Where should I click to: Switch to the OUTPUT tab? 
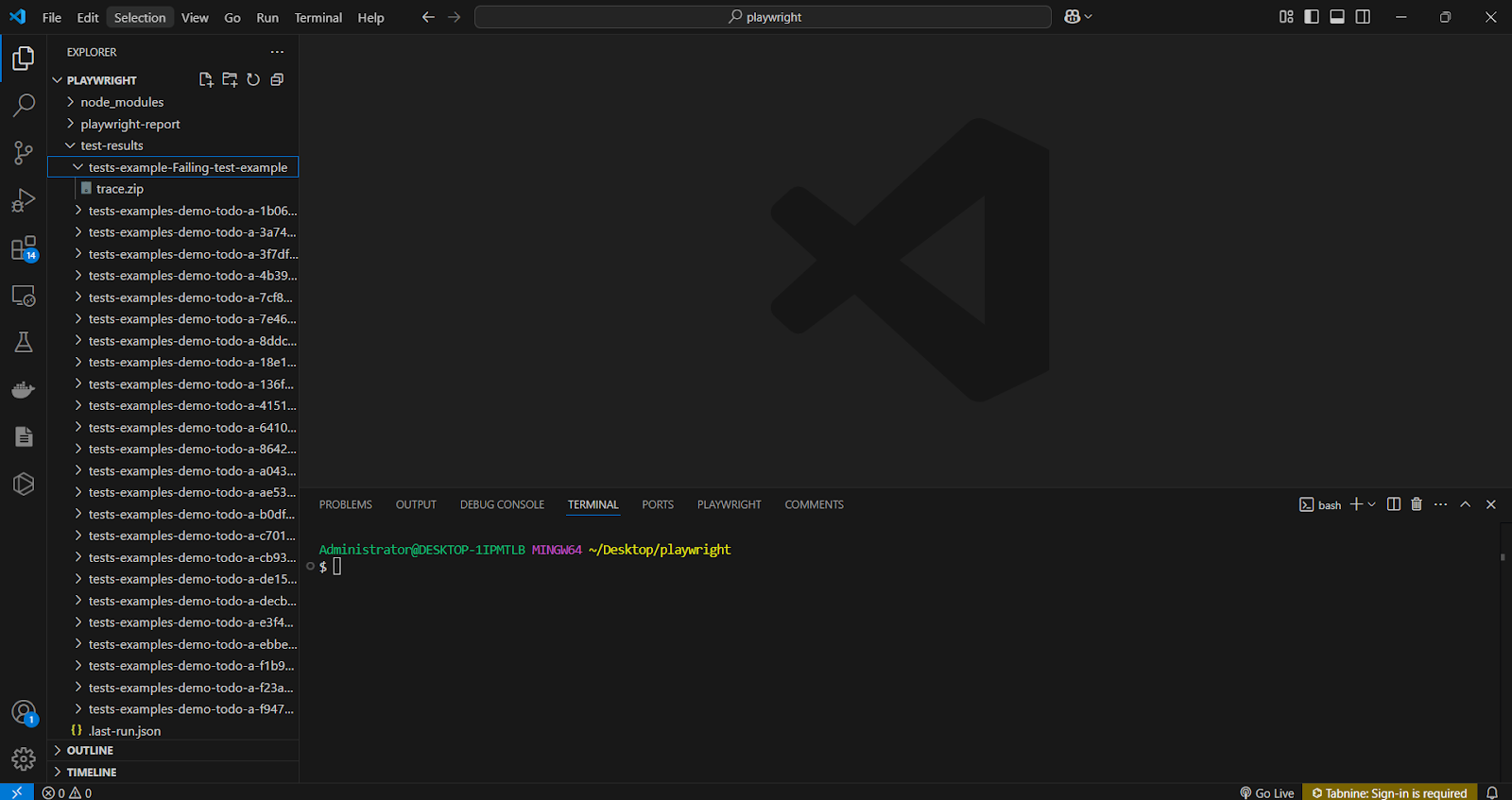[416, 504]
